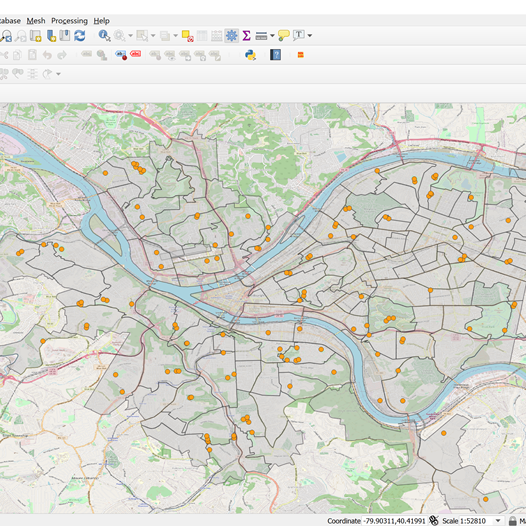Click the Cut Features scissors icon

coord(4,55)
